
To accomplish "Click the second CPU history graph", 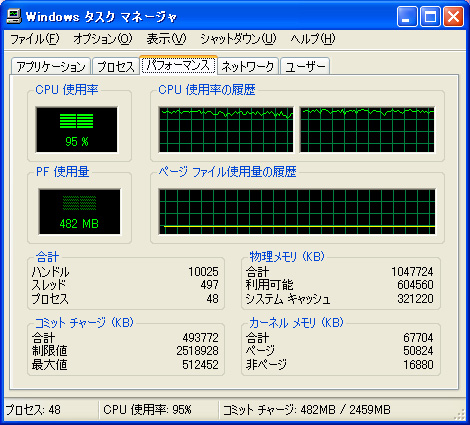I will pos(367,130).
